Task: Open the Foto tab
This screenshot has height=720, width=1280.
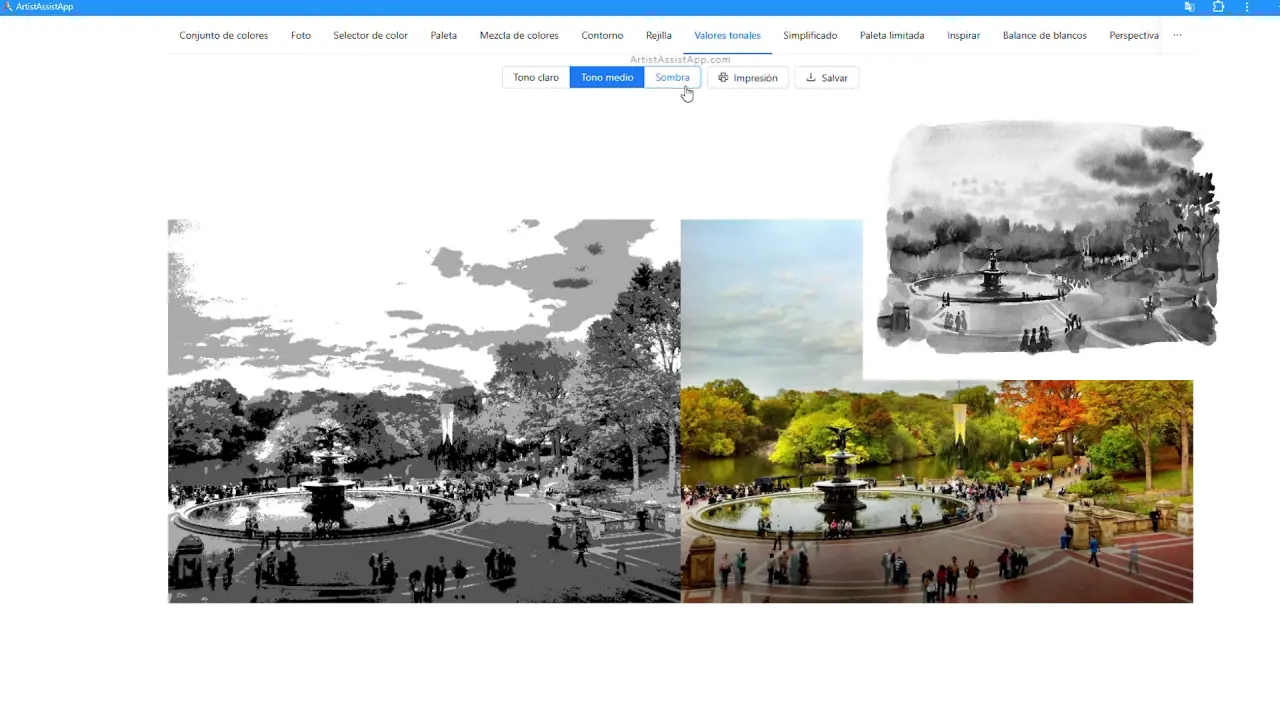Action: tap(301, 36)
